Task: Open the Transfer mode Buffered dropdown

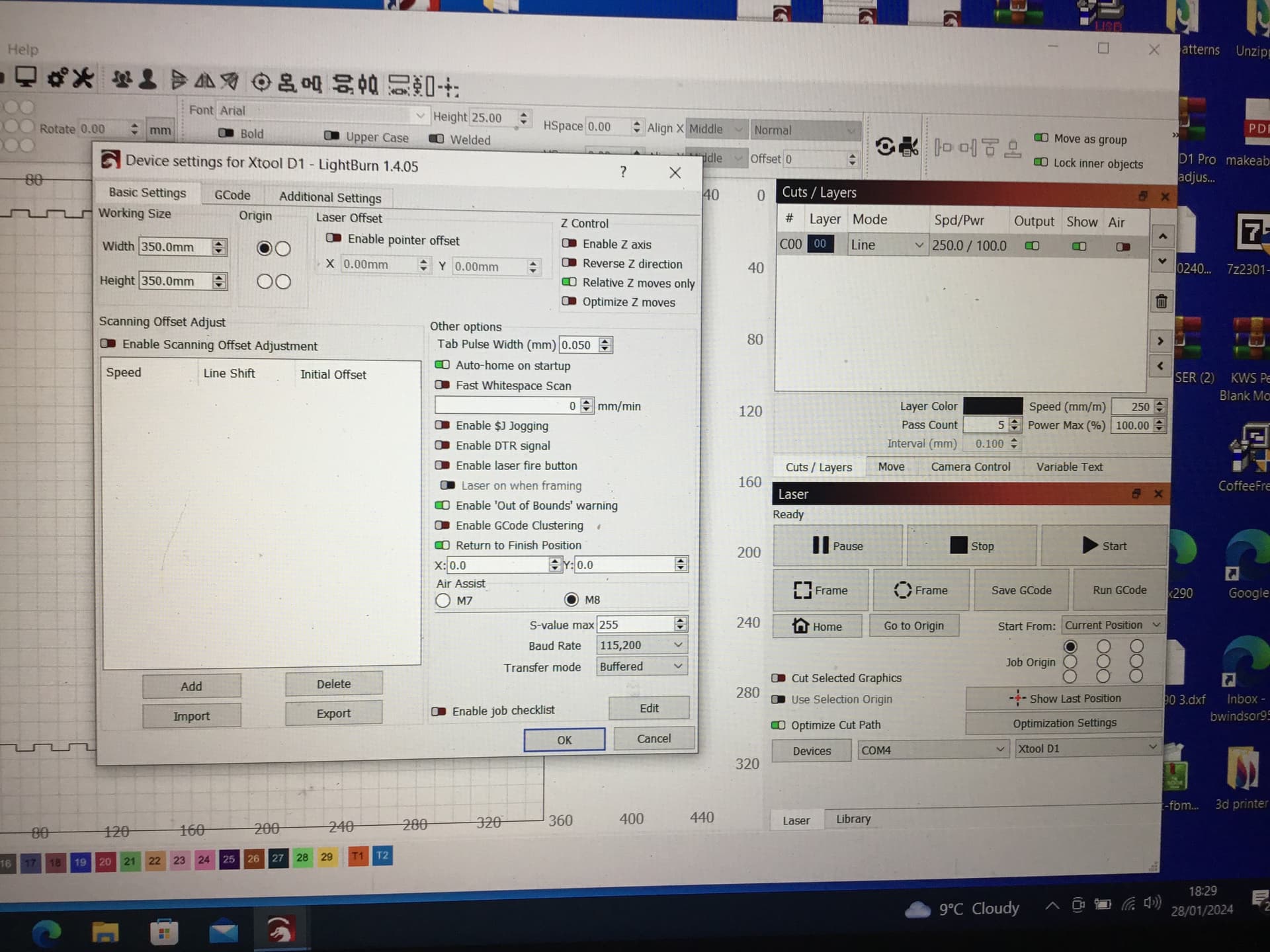Action: (641, 666)
